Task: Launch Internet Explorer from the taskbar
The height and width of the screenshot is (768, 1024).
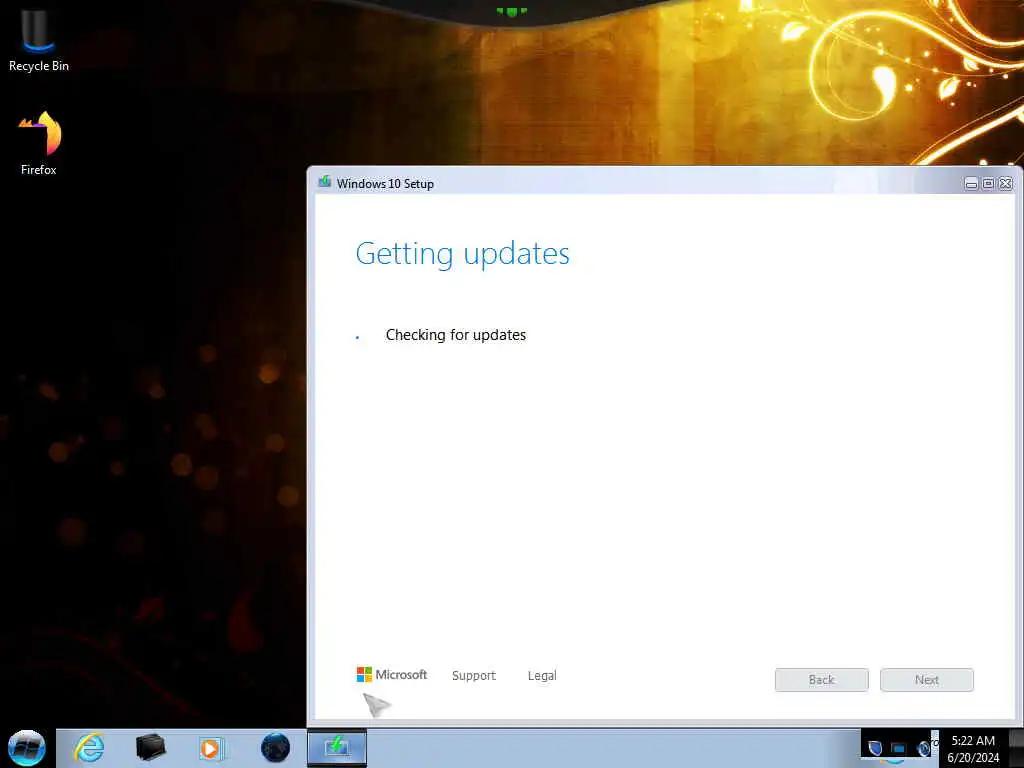Action: [89, 747]
